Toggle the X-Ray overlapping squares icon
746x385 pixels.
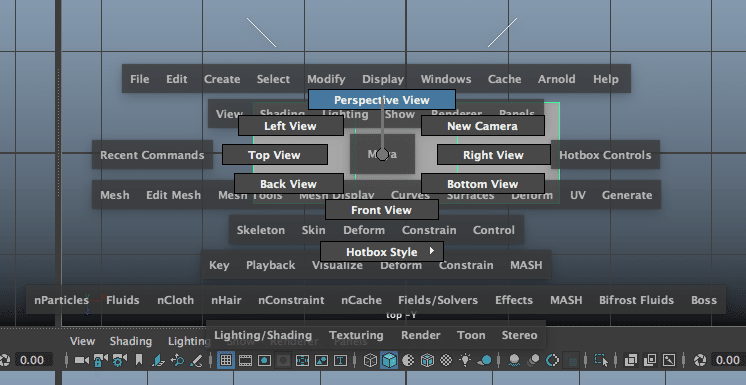point(631,360)
